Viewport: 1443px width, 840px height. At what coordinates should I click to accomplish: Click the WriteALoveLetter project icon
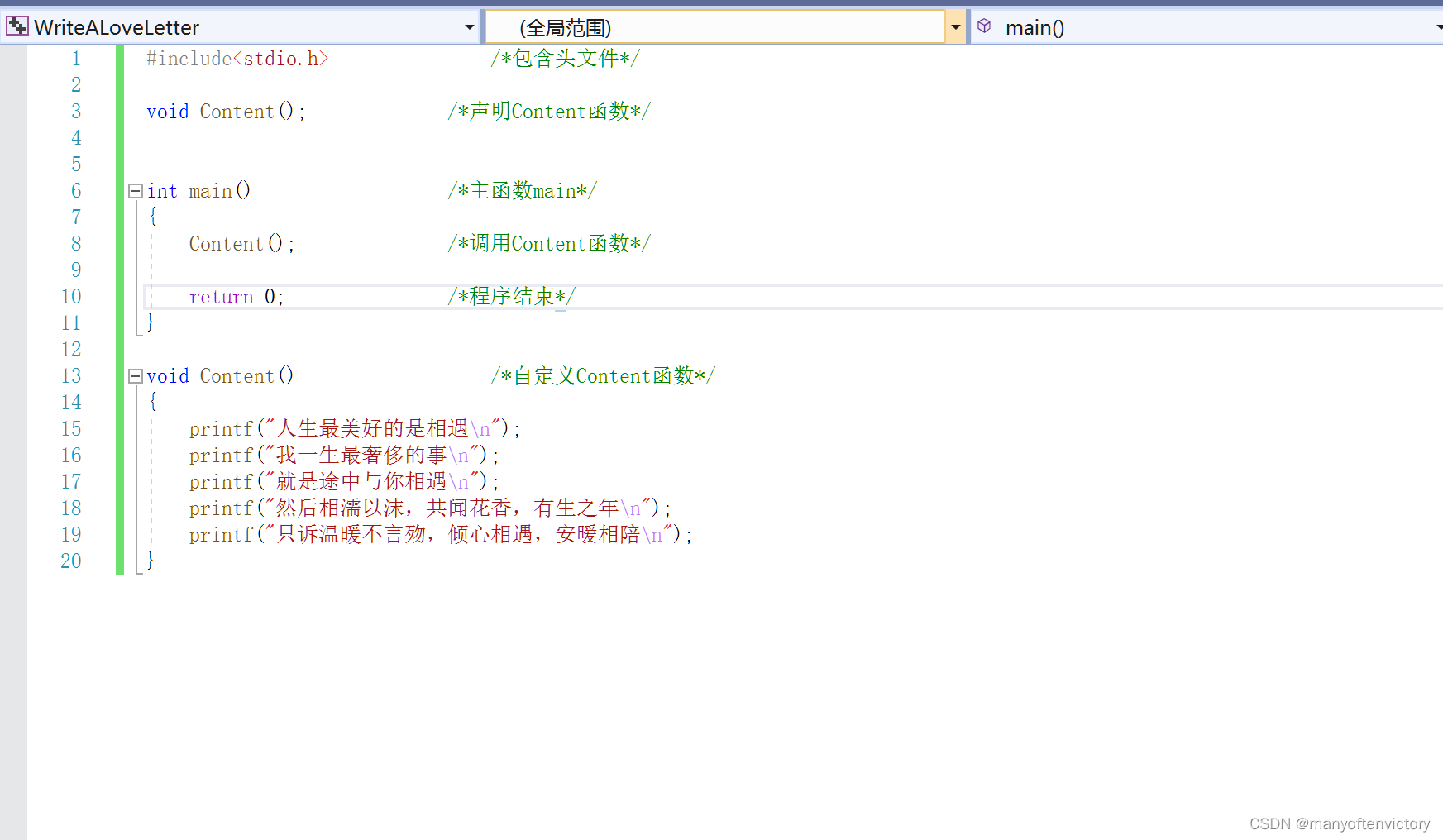click(17, 26)
